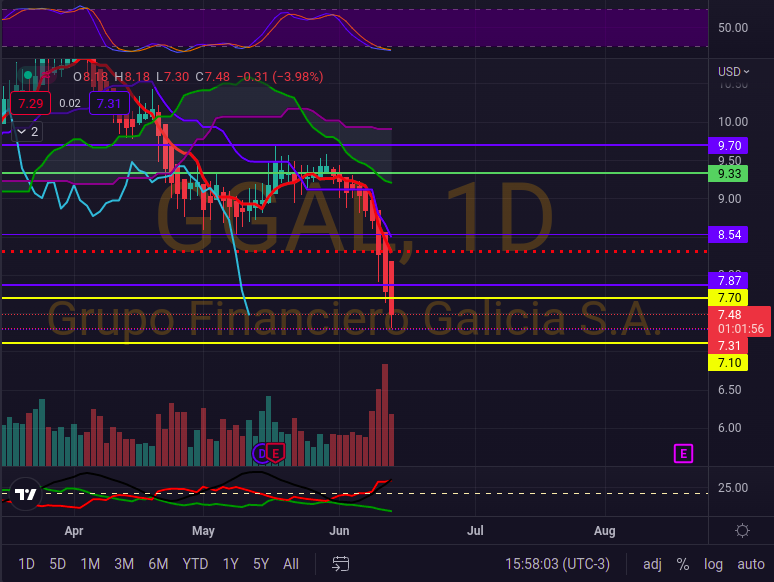Open the USD currency dropdown
Image resolution: width=774 pixels, height=582 pixels.
point(733,72)
